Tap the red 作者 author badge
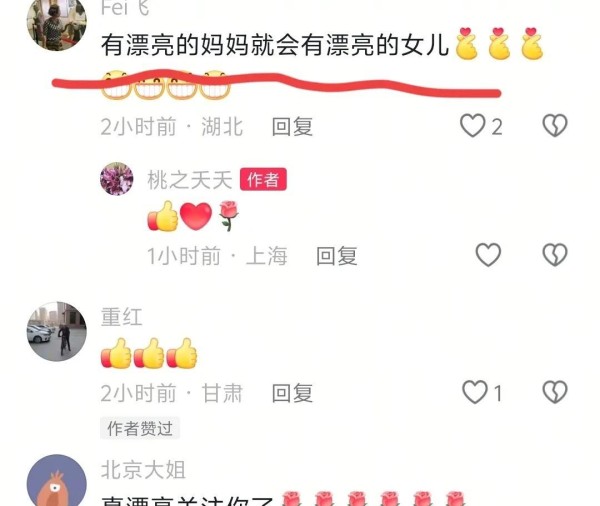 point(263,179)
